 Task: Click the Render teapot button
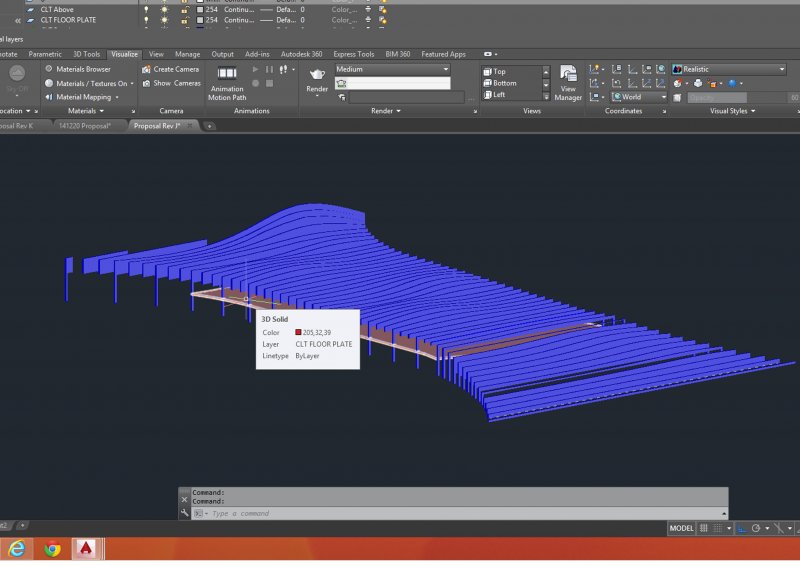pos(317,76)
